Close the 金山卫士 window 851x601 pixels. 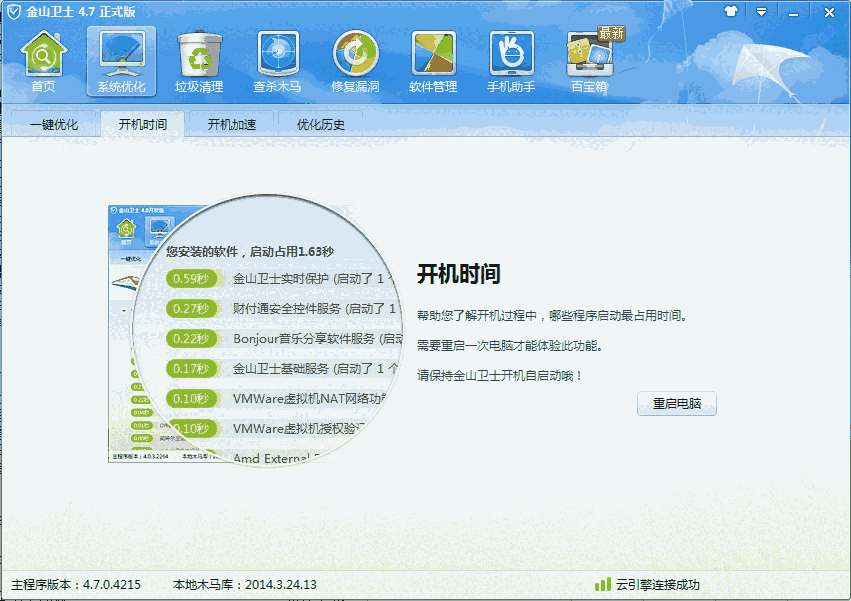(x=829, y=12)
